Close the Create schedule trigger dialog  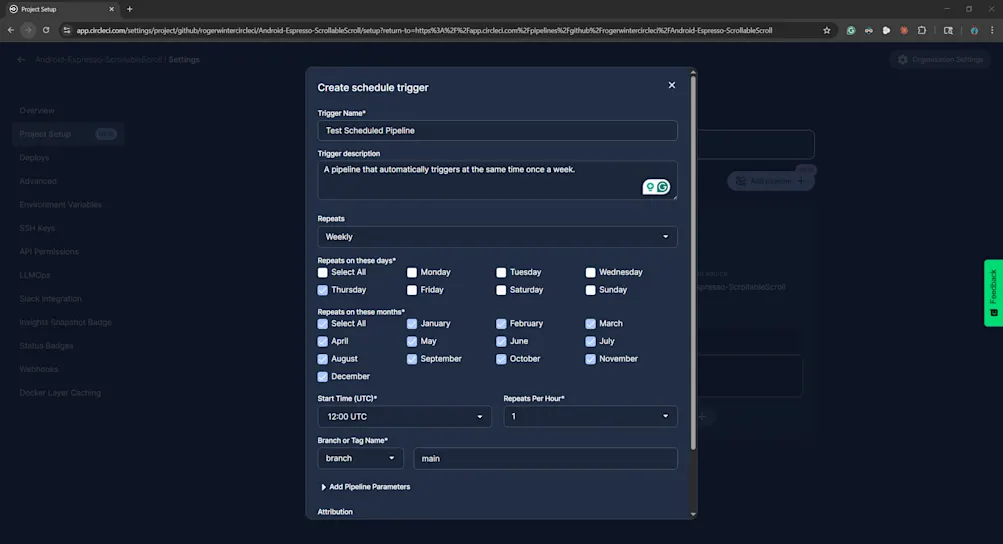click(672, 85)
